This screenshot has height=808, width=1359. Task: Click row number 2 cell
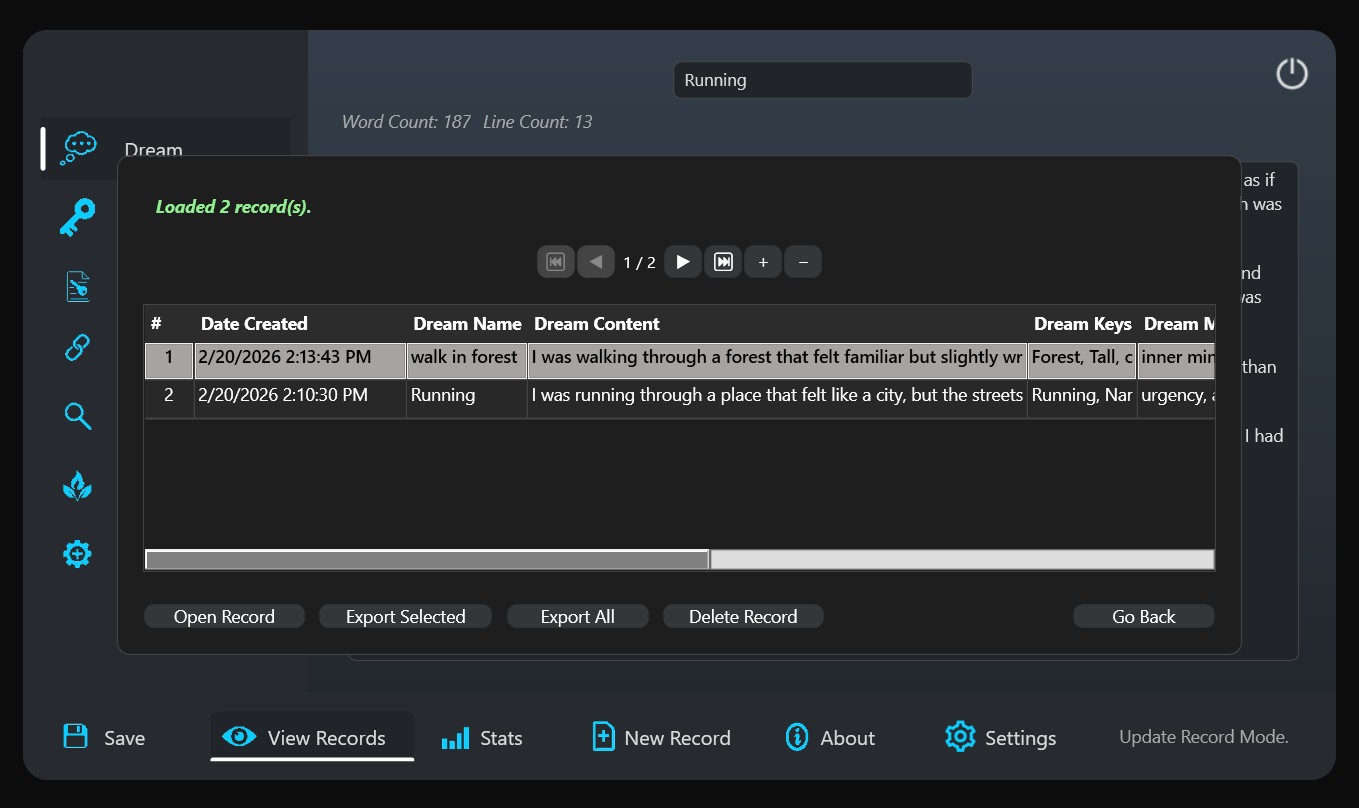(x=169, y=398)
